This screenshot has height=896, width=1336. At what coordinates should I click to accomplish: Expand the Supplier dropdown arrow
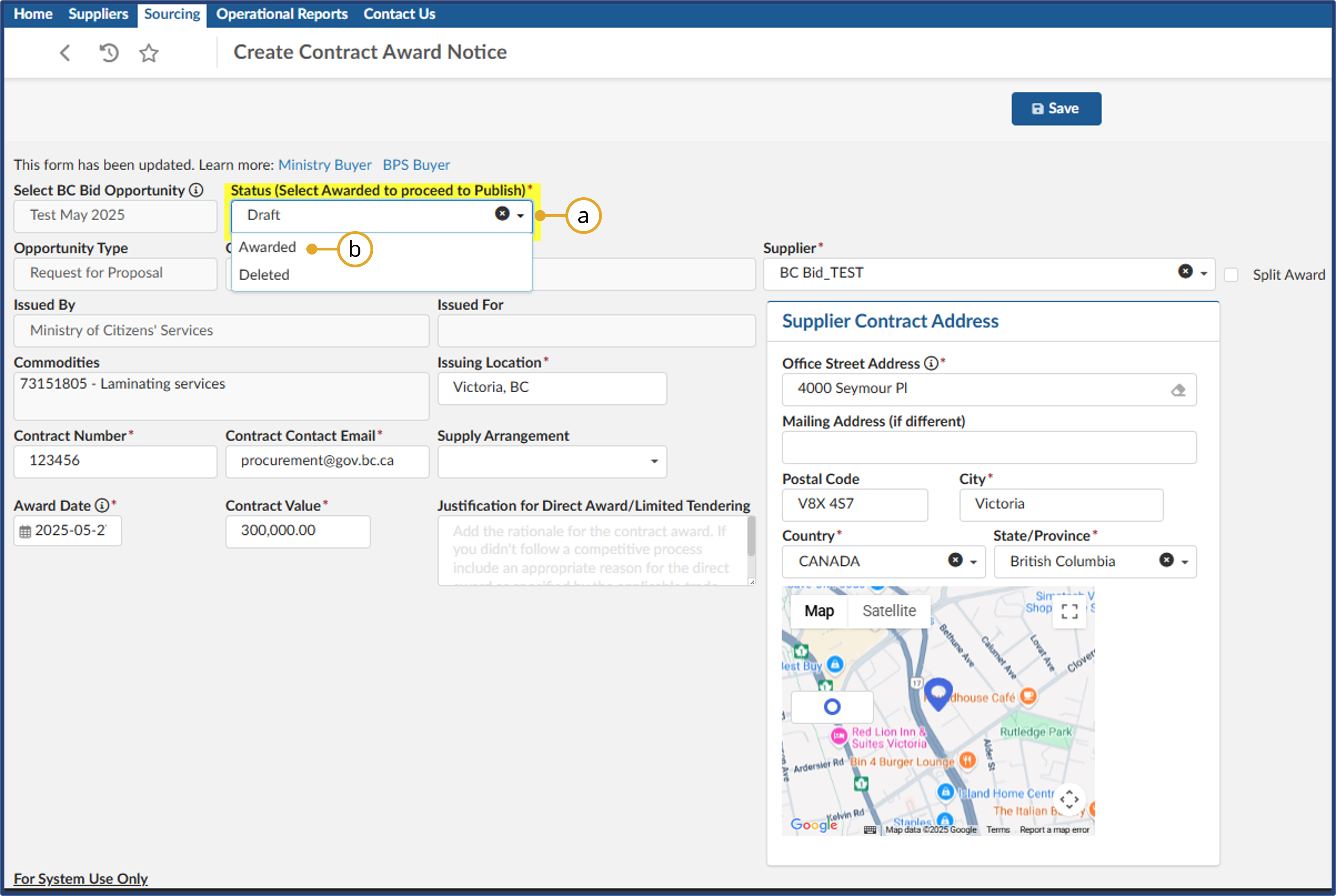1204,274
